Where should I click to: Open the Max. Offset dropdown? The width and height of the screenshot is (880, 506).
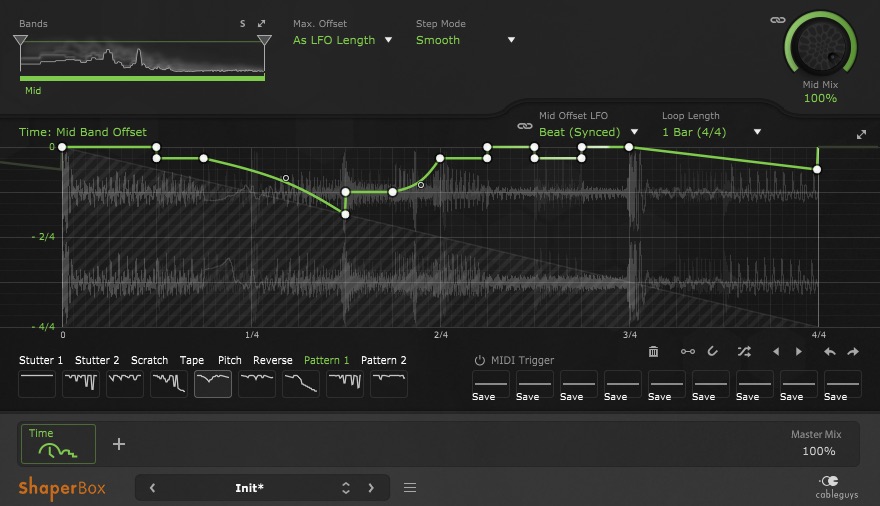pos(342,40)
